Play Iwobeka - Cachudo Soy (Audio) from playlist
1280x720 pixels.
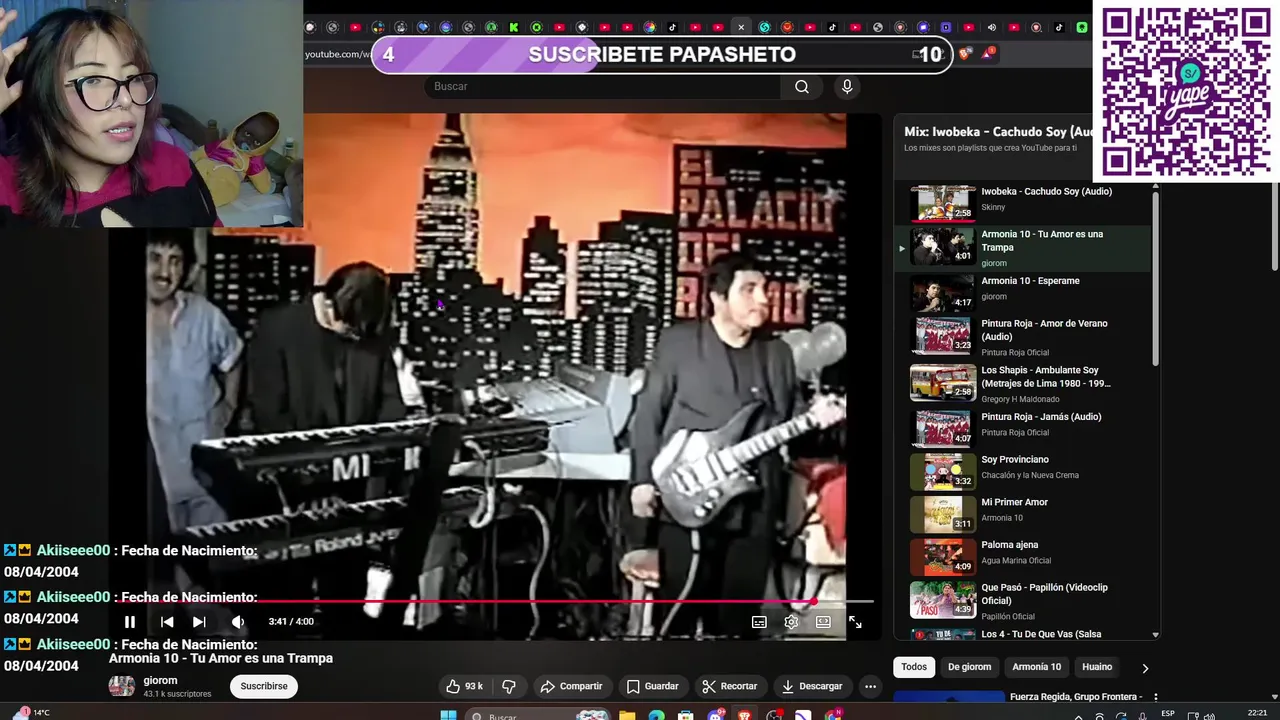coord(1028,203)
